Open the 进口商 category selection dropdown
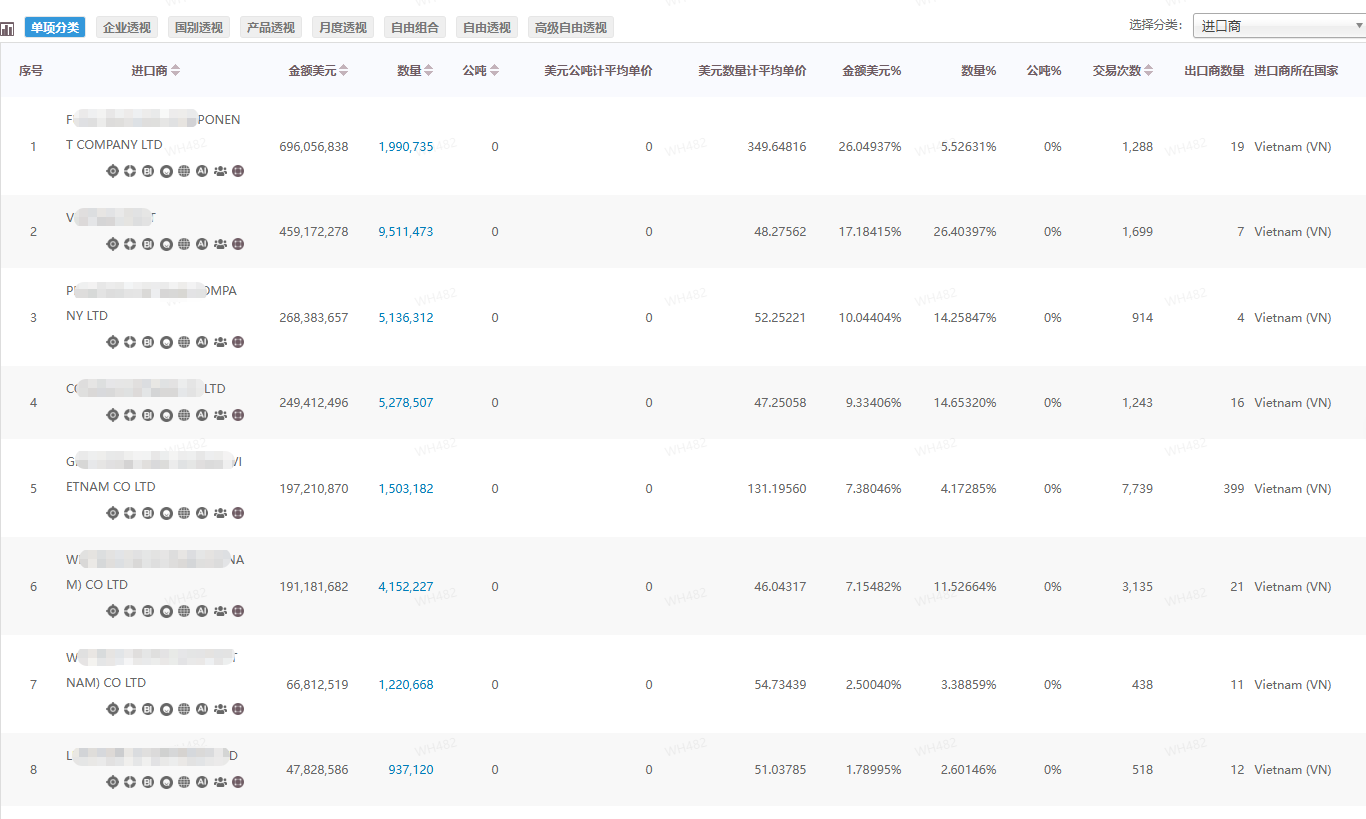Image resolution: width=1366 pixels, height=819 pixels. 1278,24
